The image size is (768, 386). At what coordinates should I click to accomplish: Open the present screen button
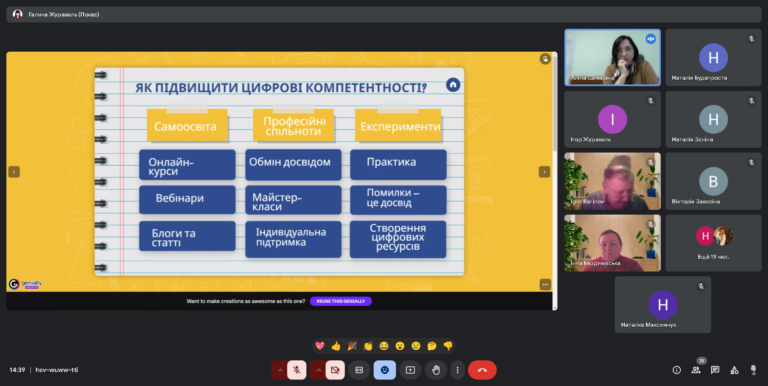[x=410, y=370]
